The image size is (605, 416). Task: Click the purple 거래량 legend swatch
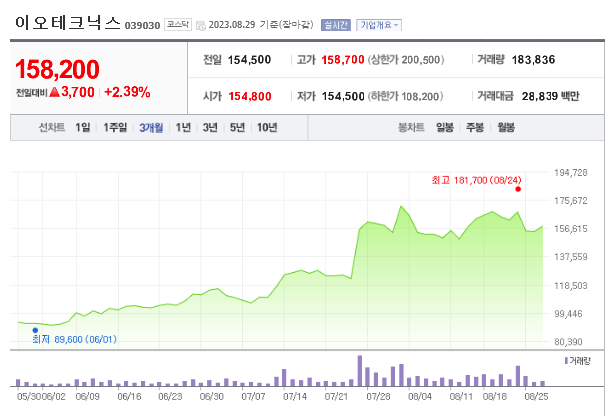click(x=566, y=361)
